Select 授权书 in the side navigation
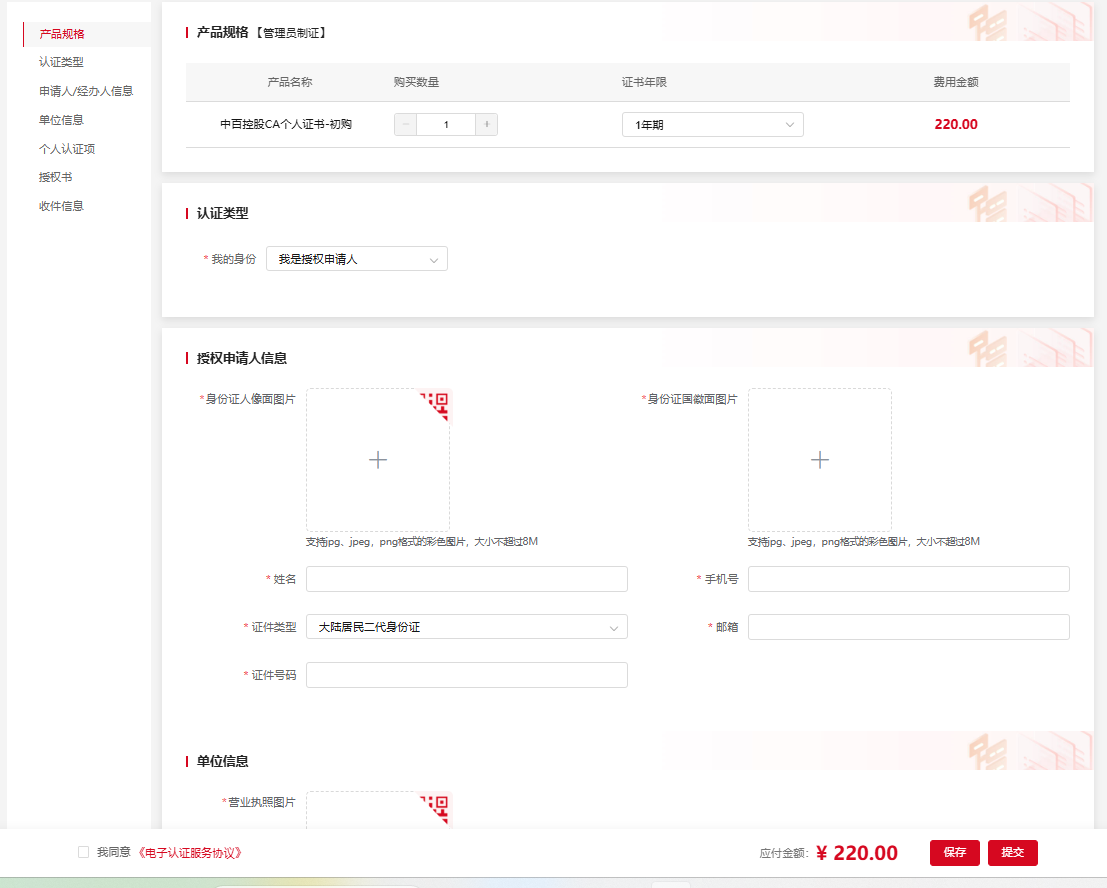The width and height of the screenshot is (1107, 888). click(56, 177)
